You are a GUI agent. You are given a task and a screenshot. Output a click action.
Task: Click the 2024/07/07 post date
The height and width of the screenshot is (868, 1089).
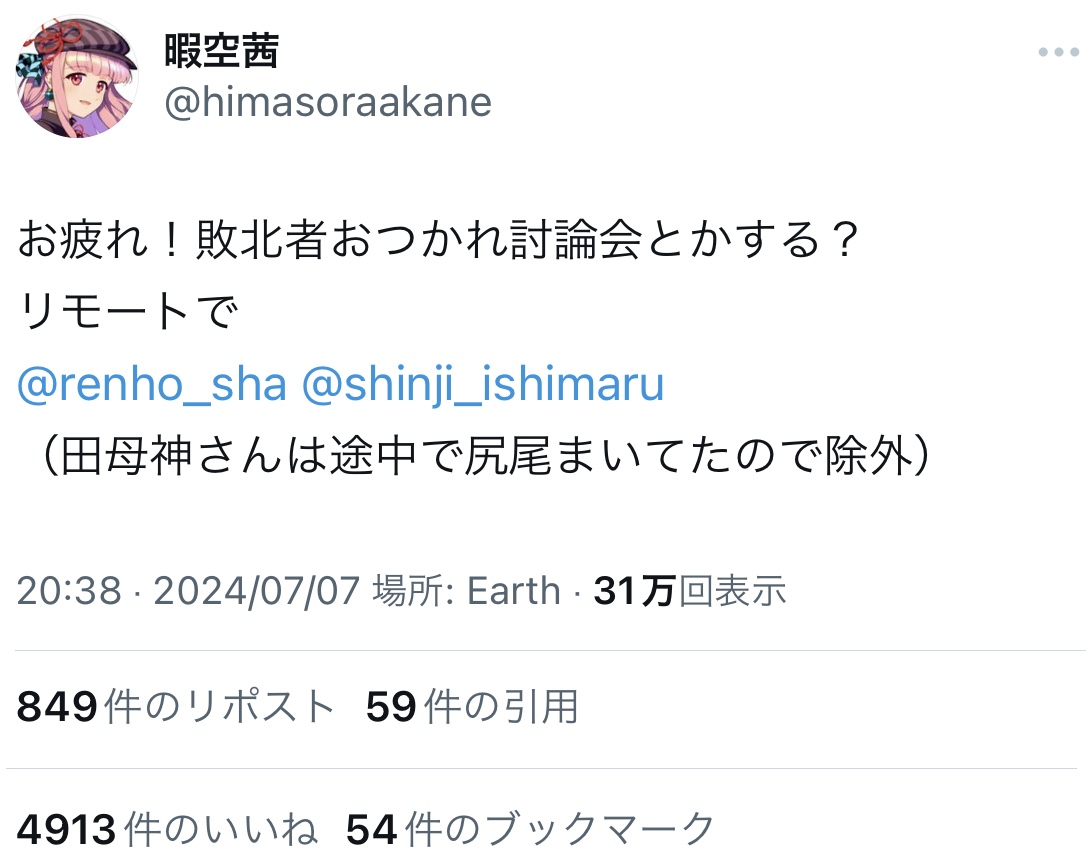tap(256, 591)
